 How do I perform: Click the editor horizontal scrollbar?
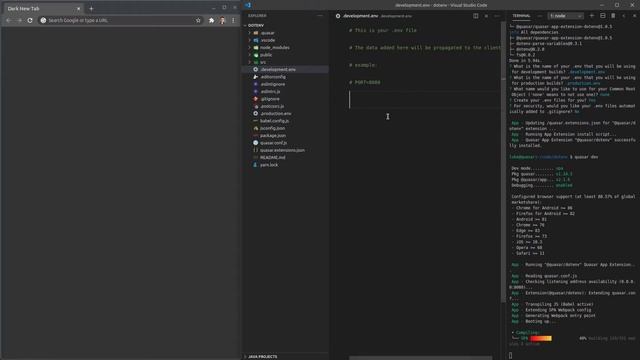point(420,358)
